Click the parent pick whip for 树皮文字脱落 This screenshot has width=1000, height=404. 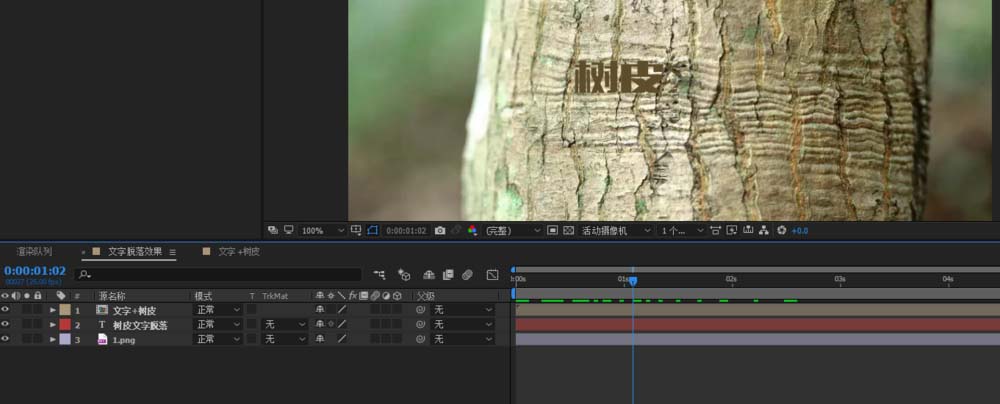[420, 324]
